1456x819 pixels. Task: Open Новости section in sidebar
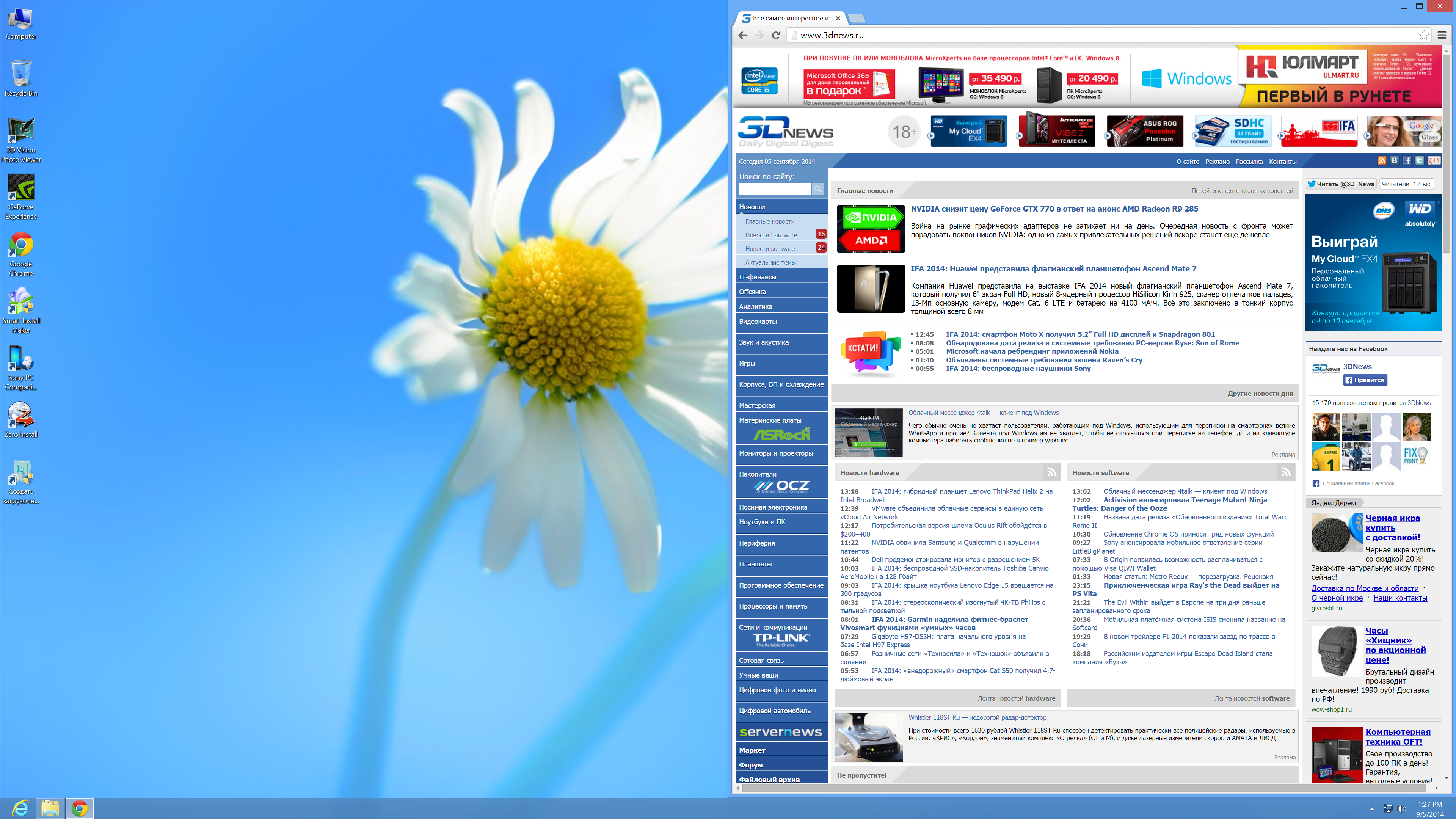click(x=782, y=207)
